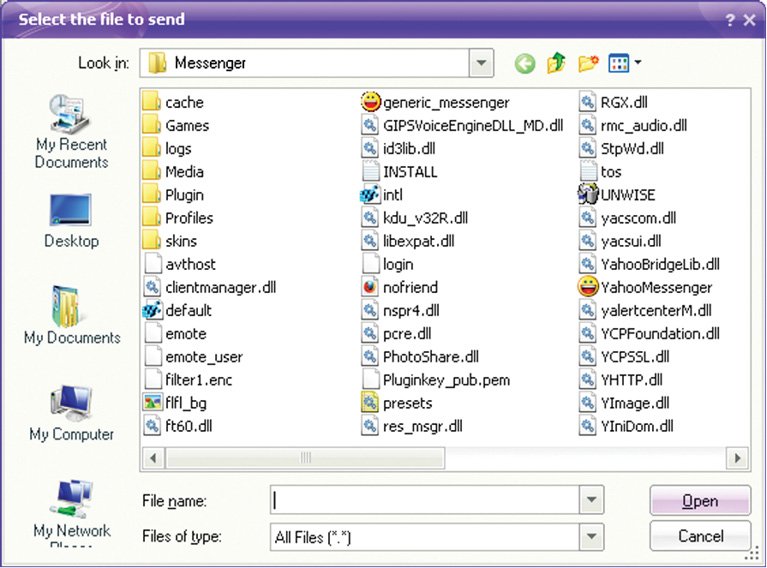
Task: Create a new folder
Action: point(588,63)
